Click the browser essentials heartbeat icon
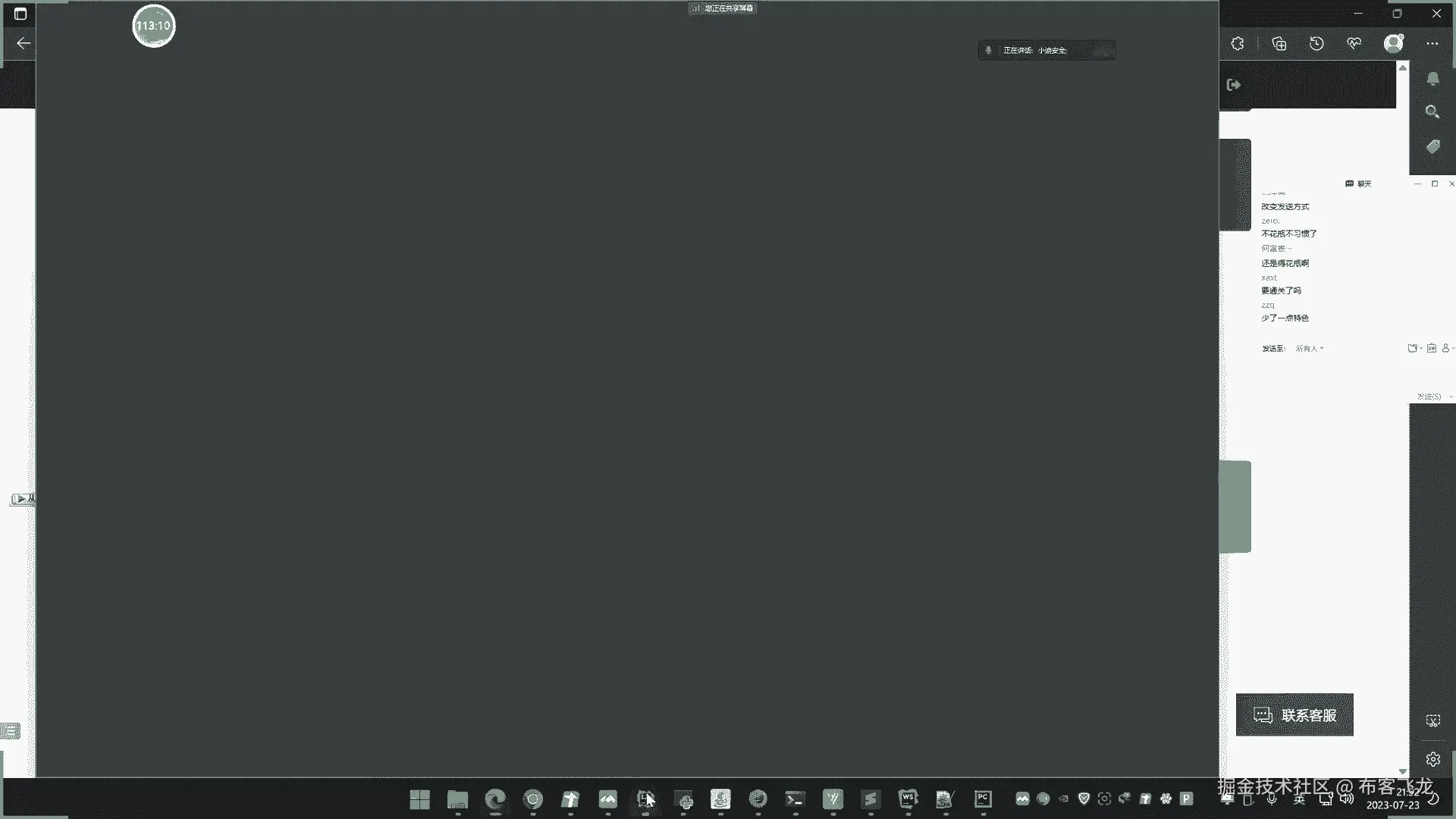1456x819 pixels. [x=1354, y=44]
